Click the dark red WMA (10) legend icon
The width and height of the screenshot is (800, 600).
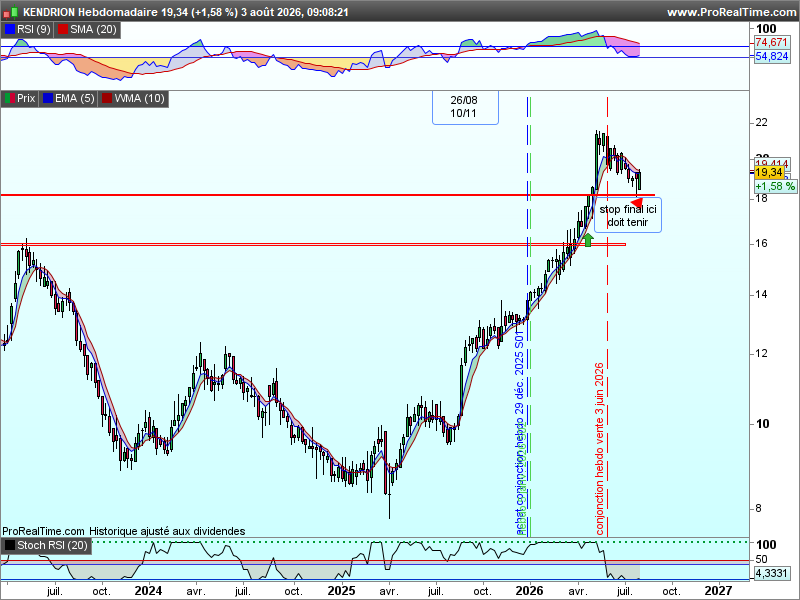(107, 98)
